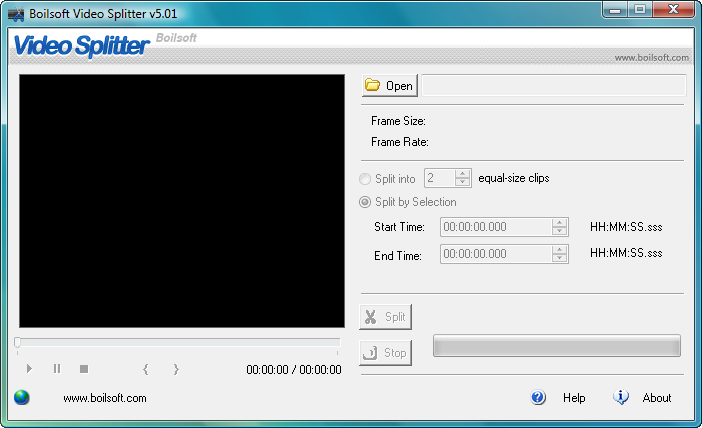Screen dimensions: 702x428
Task: Click the file path field beside Open
Action: pos(554,86)
